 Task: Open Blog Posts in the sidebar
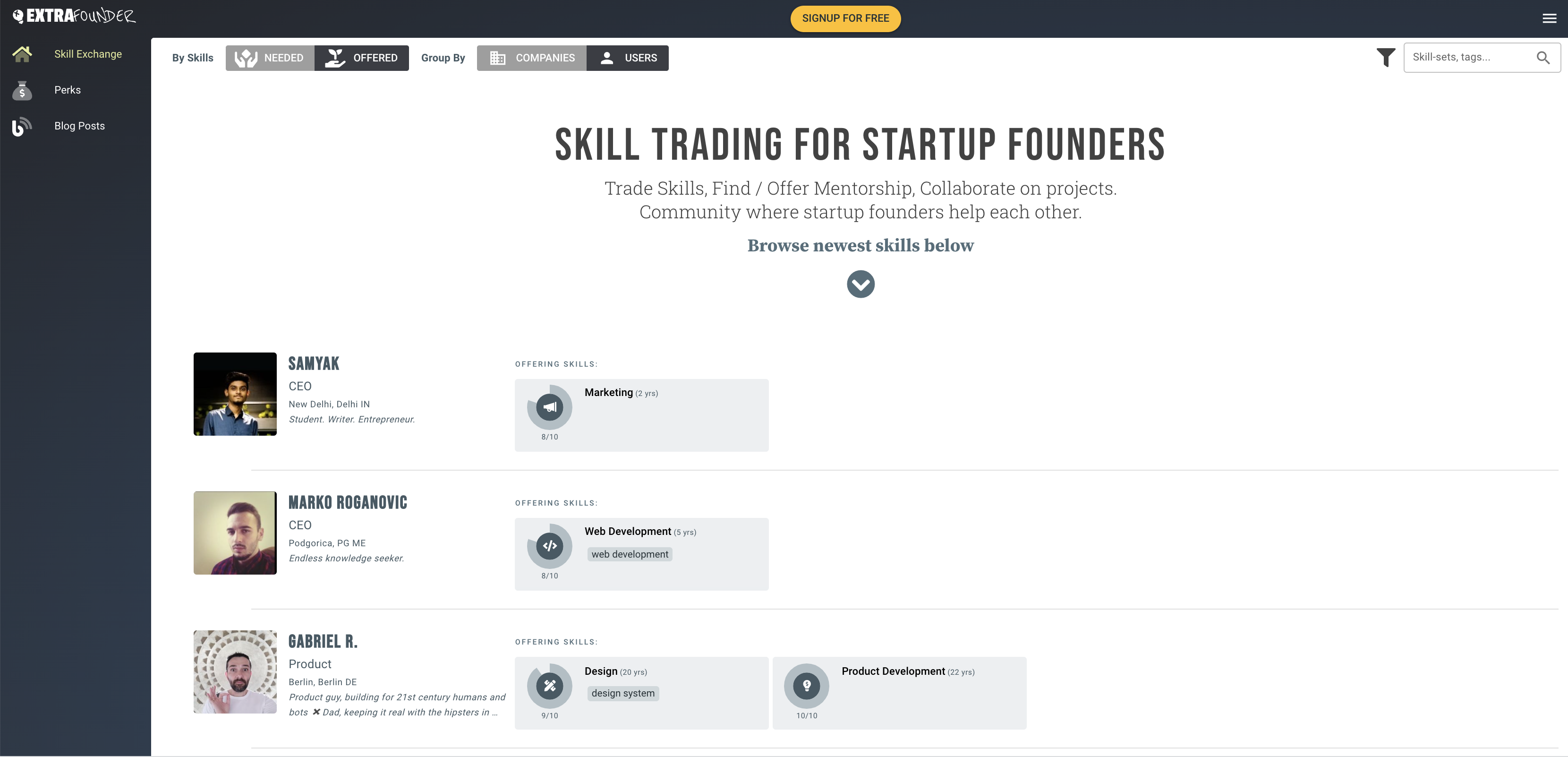click(x=80, y=126)
